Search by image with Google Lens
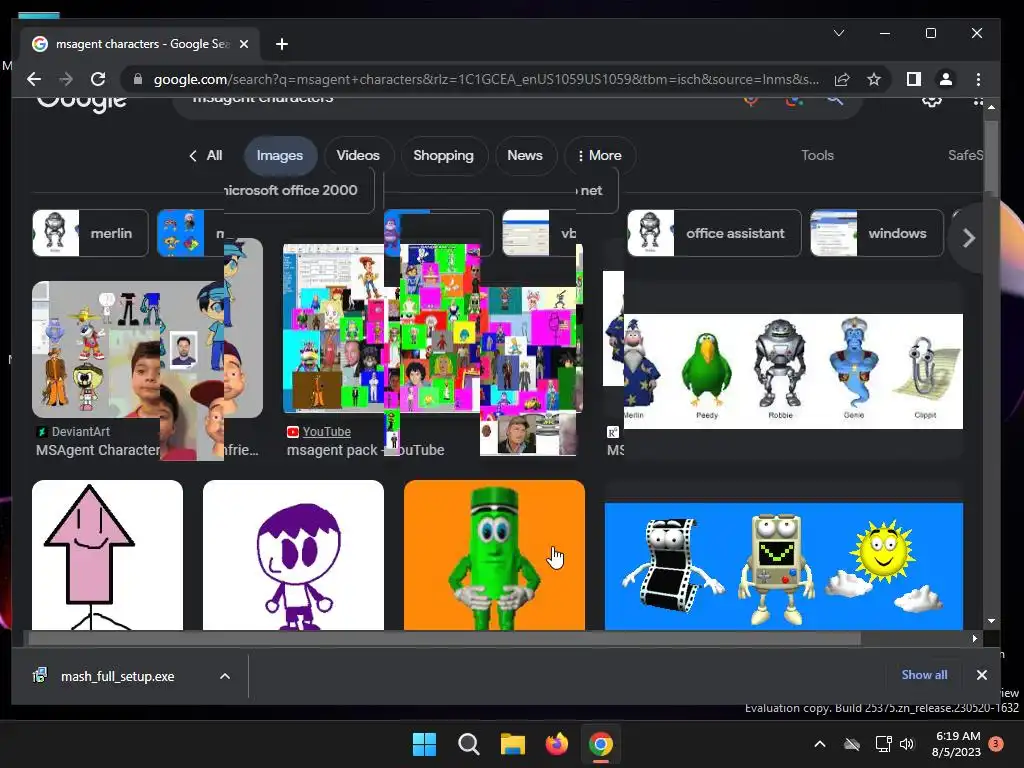This screenshot has width=1024, height=768. click(x=794, y=100)
